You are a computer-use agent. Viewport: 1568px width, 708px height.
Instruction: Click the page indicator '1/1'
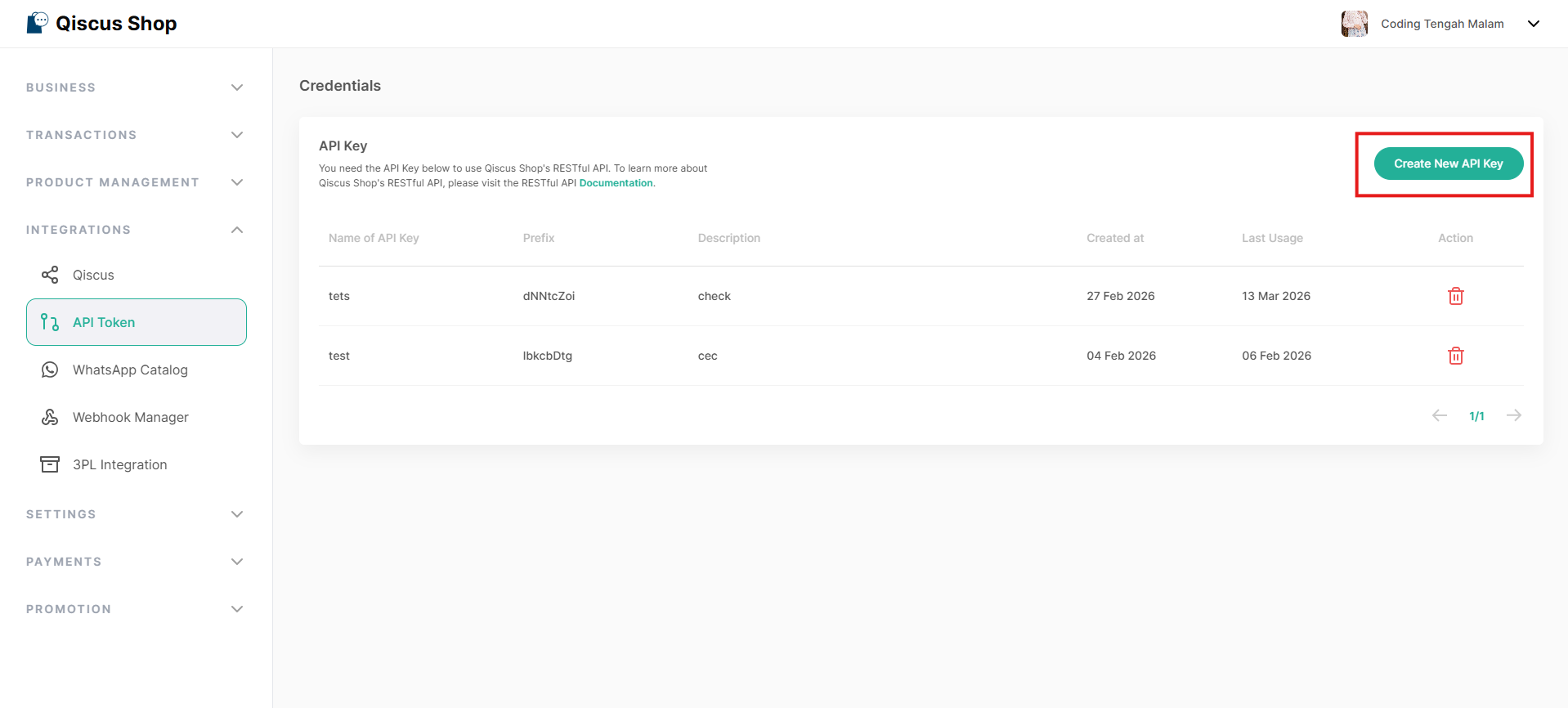tap(1476, 416)
